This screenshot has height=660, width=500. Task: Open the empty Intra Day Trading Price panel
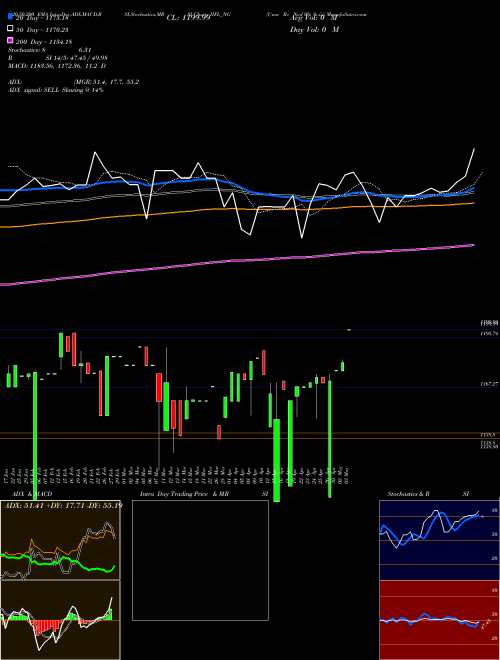tap(200, 560)
